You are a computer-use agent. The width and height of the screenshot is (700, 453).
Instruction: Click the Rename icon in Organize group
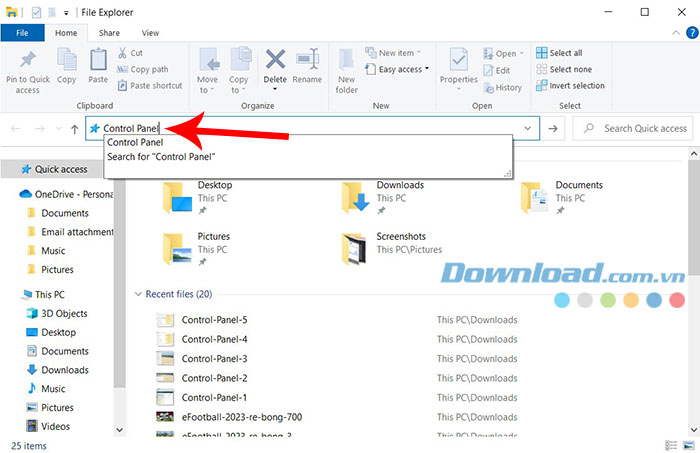(307, 62)
